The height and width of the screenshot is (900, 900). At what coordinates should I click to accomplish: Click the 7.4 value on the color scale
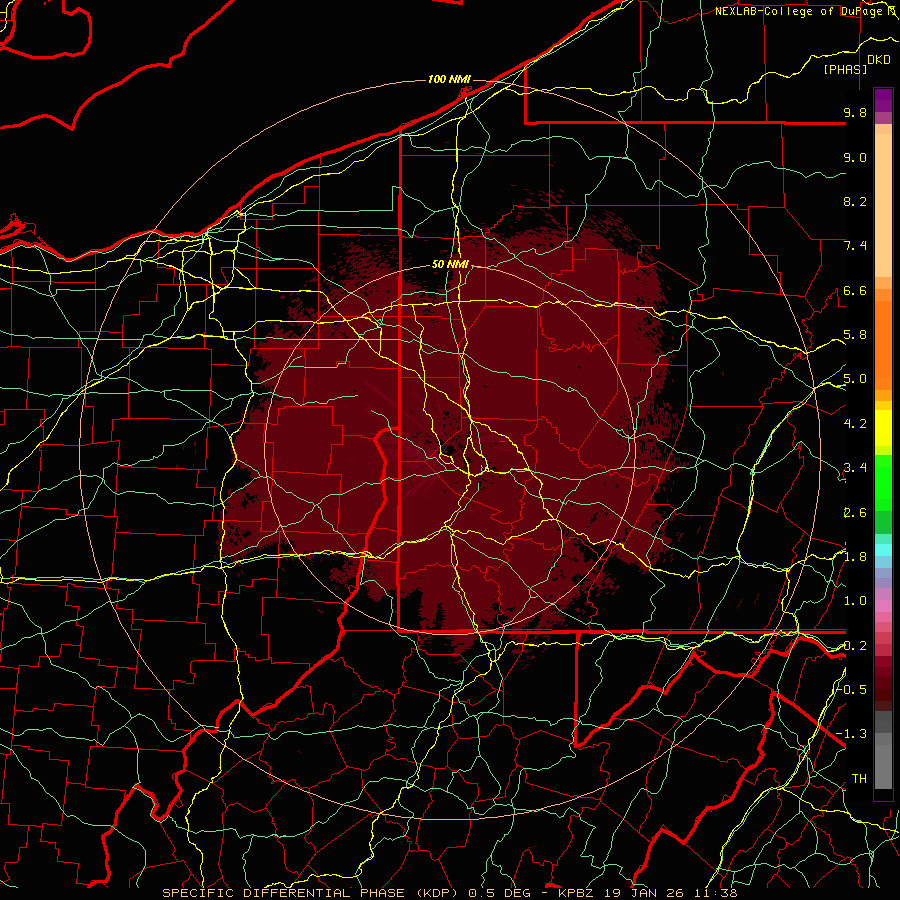coord(855,246)
